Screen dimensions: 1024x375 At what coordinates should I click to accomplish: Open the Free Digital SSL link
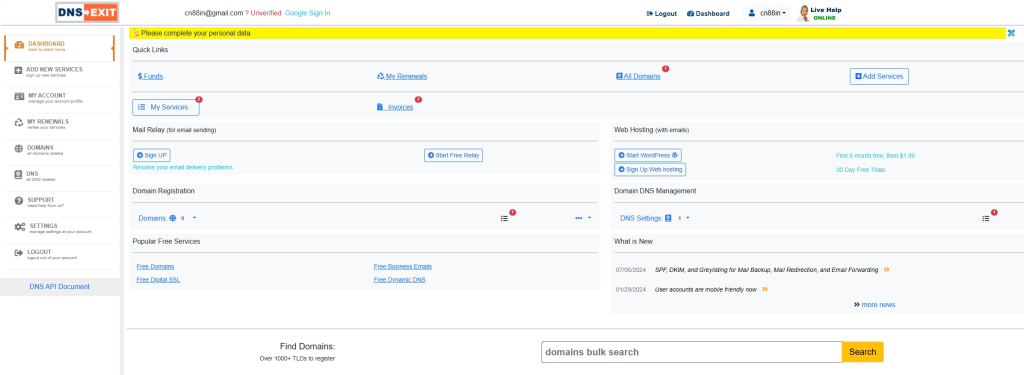(158, 280)
